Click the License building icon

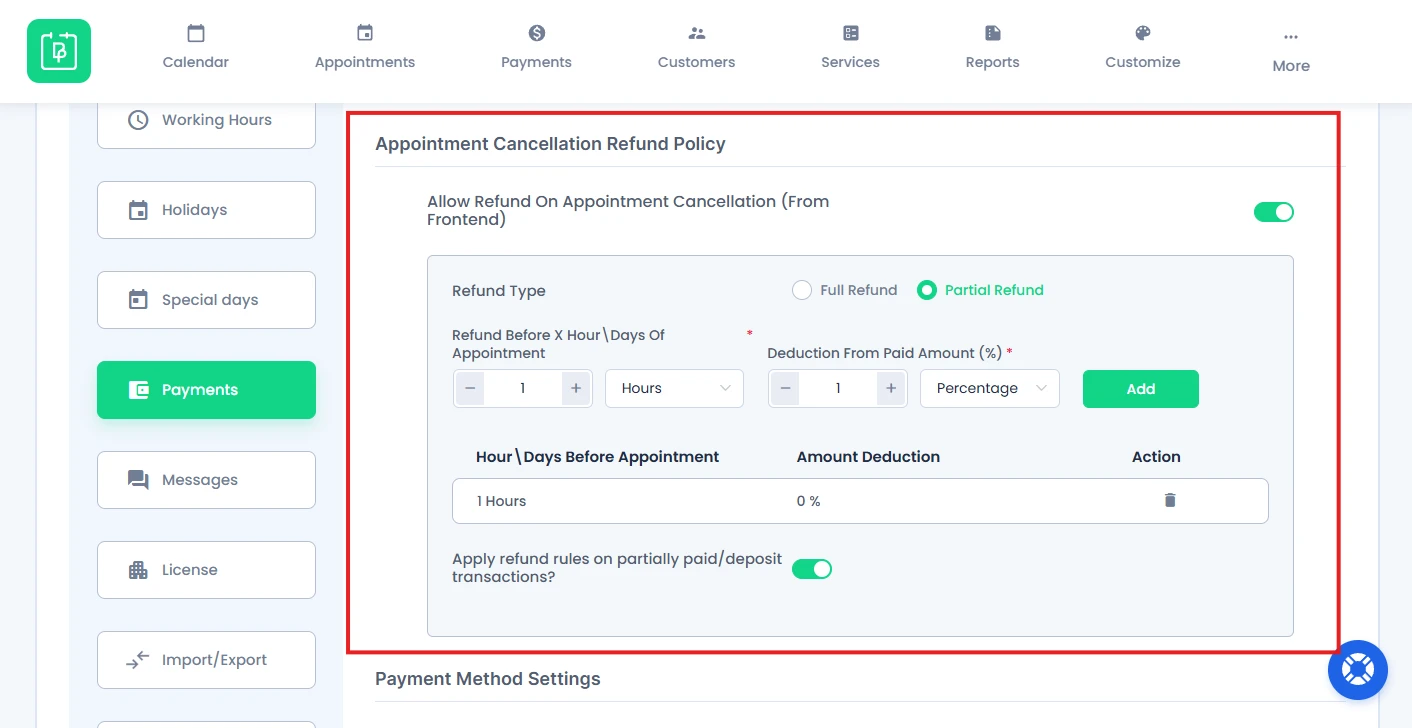coord(138,570)
